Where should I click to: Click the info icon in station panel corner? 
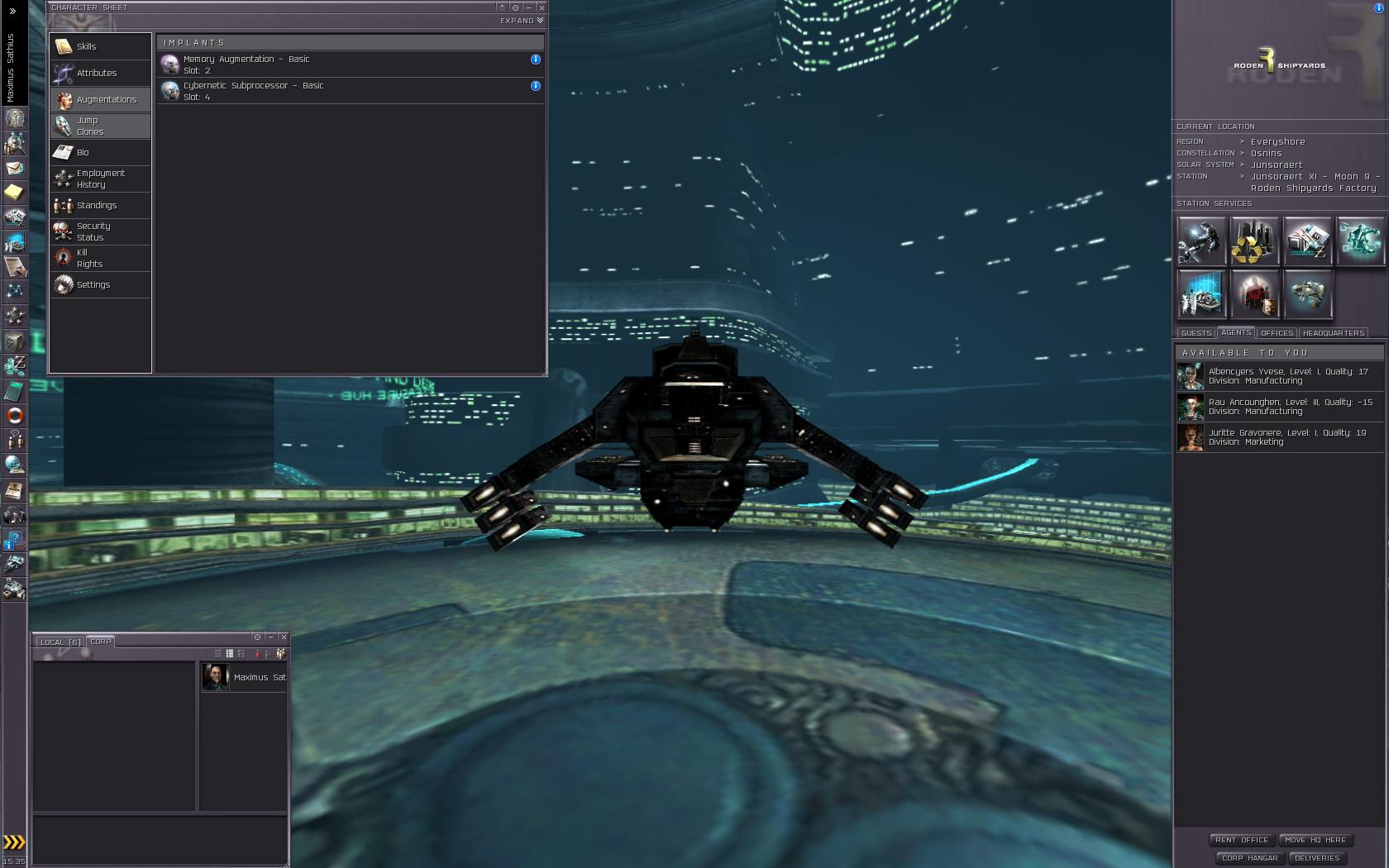[x=1378, y=8]
